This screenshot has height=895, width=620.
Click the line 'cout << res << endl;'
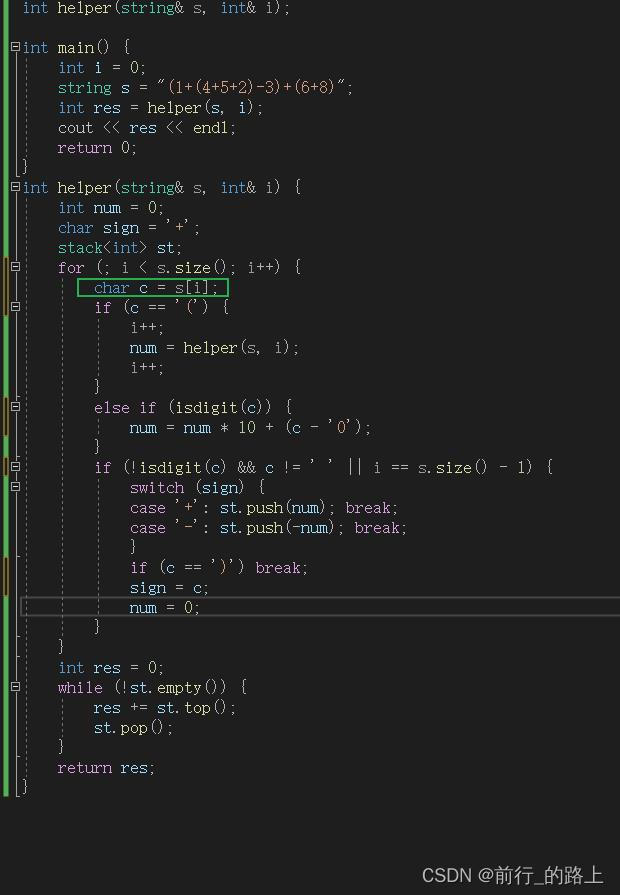tap(146, 128)
